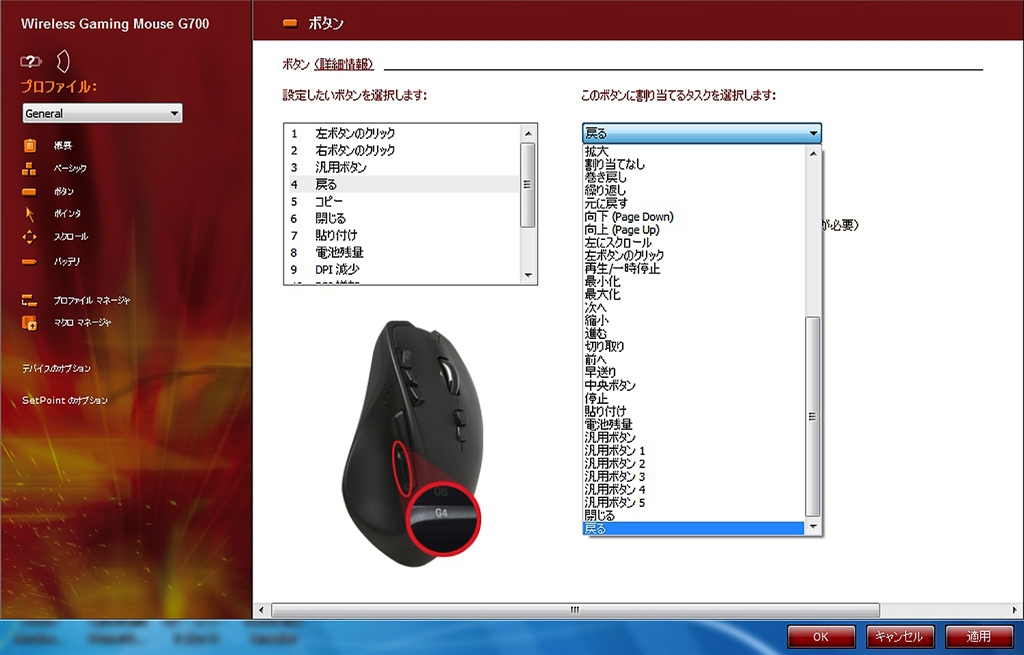Select button 4 戻る row
This screenshot has width=1024, height=655.
[x=404, y=184]
